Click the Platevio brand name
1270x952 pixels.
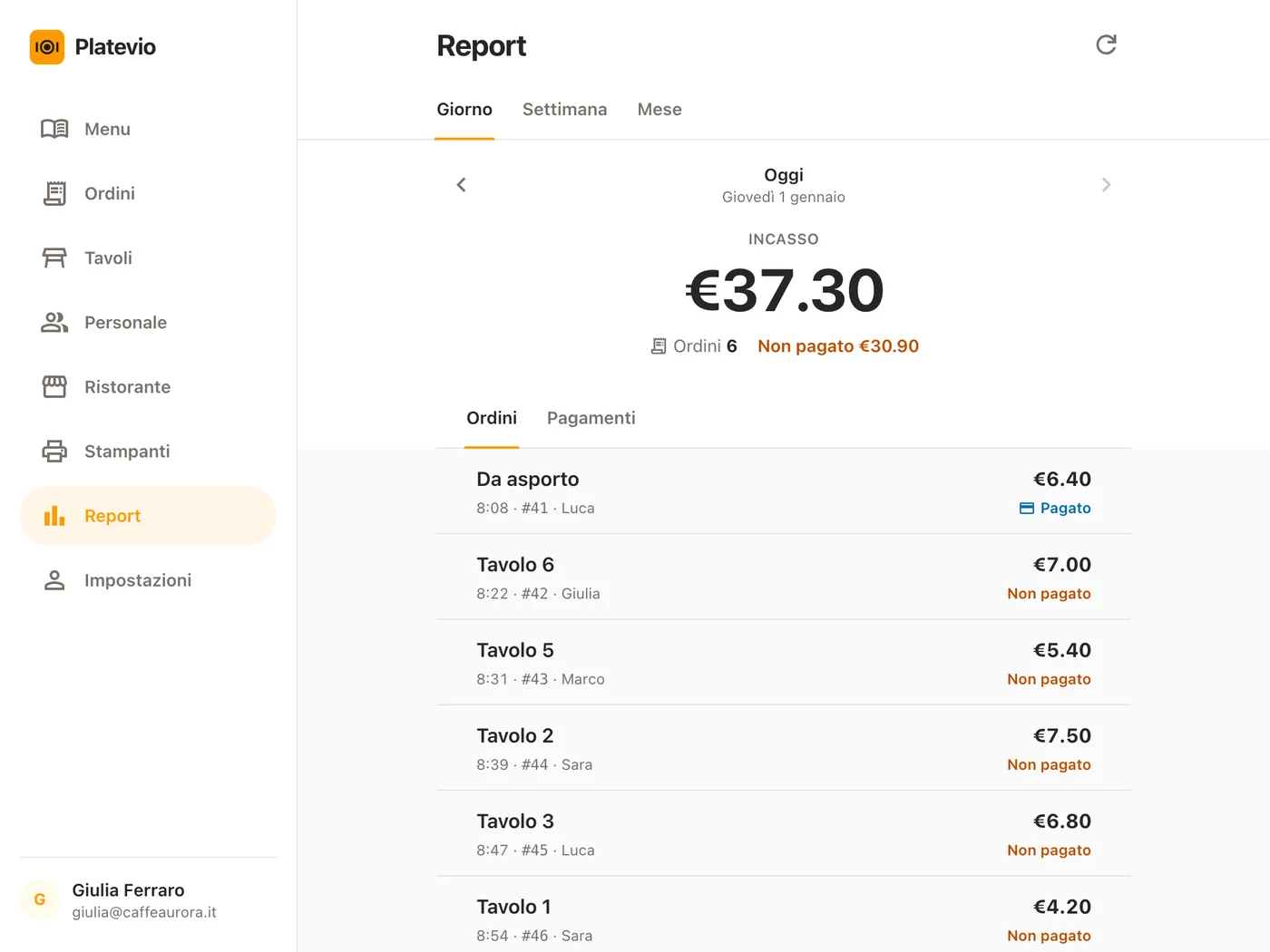tap(115, 47)
